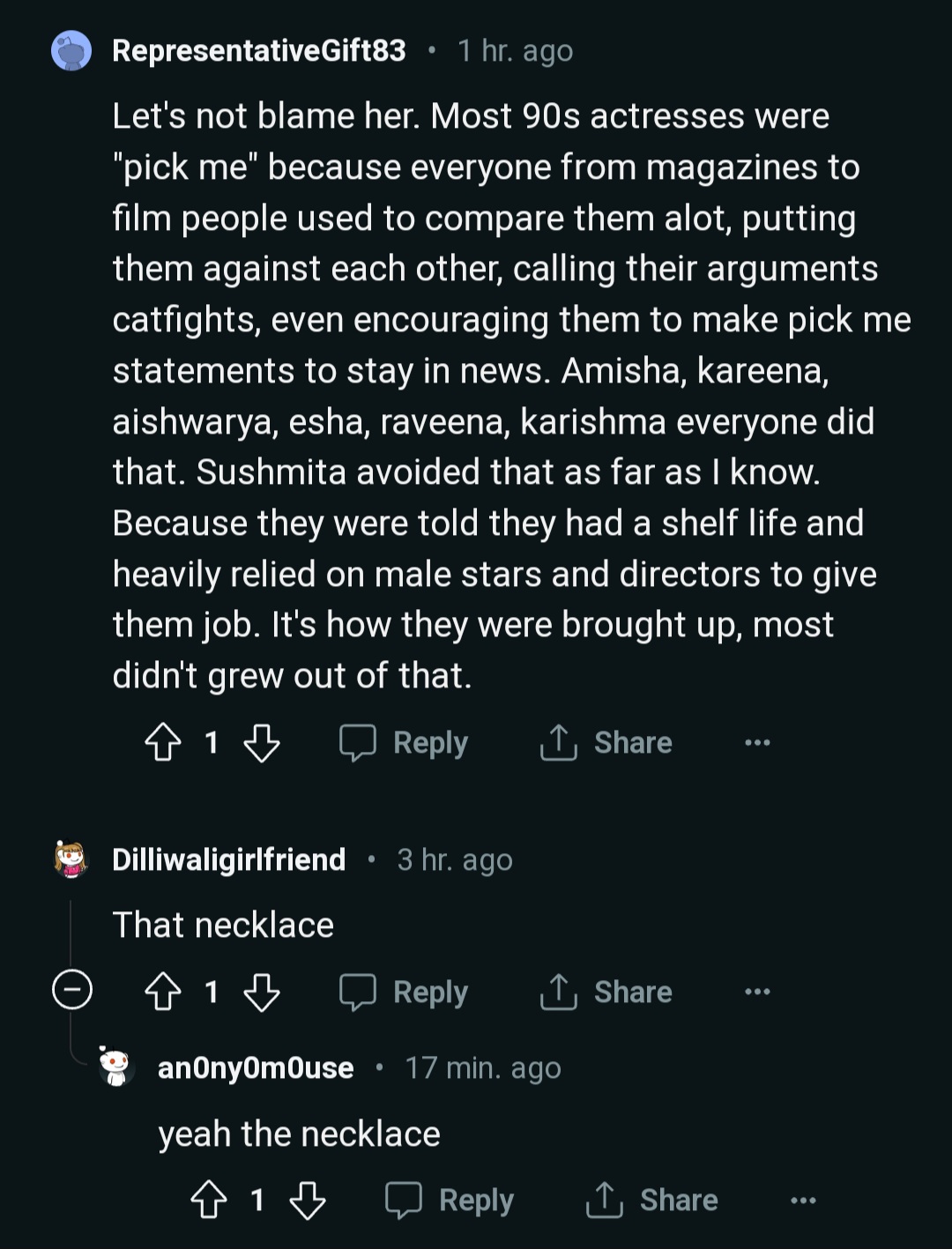Open more options on an0ny0m0use's reply
The height and width of the screenshot is (1249, 952).
803,1200
